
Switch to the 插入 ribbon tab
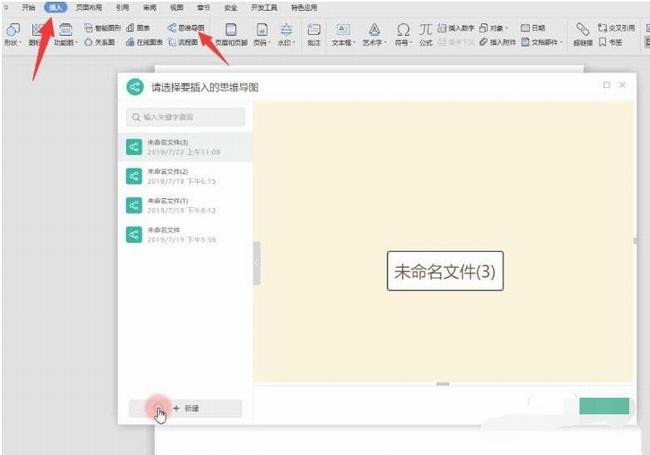click(x=54, y=7)
